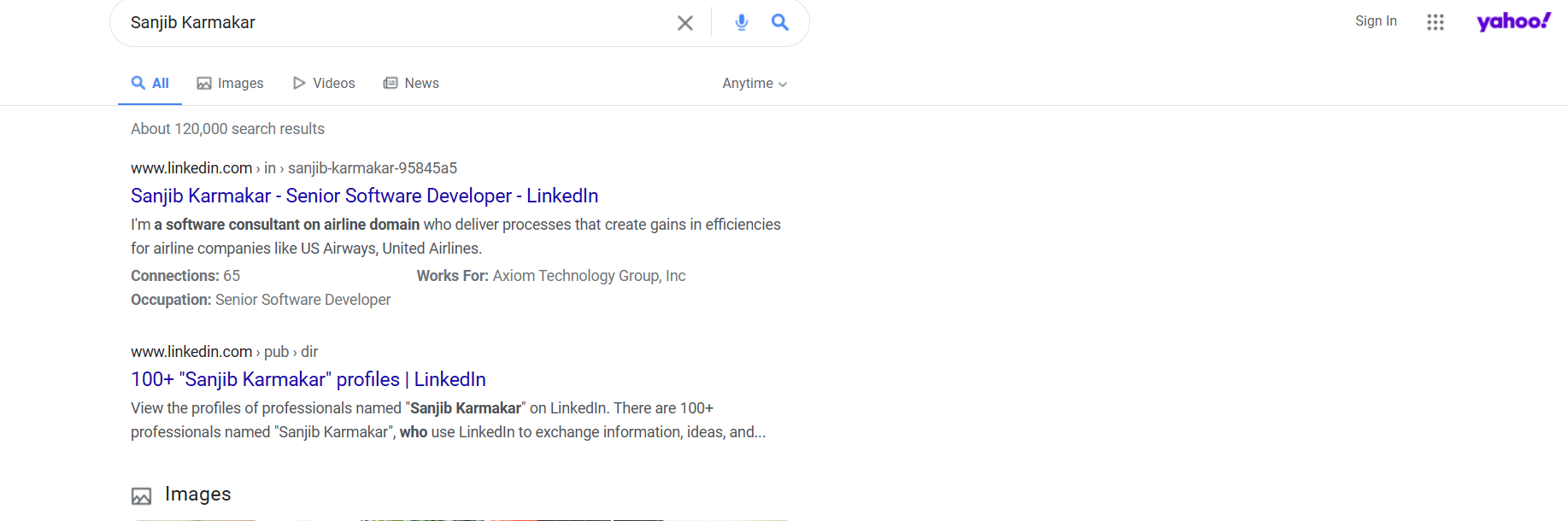
Task: Click the linkedin.com sanjib-karmakar-95845a5 URL breadcrumb
Action: tap(293, 168)
